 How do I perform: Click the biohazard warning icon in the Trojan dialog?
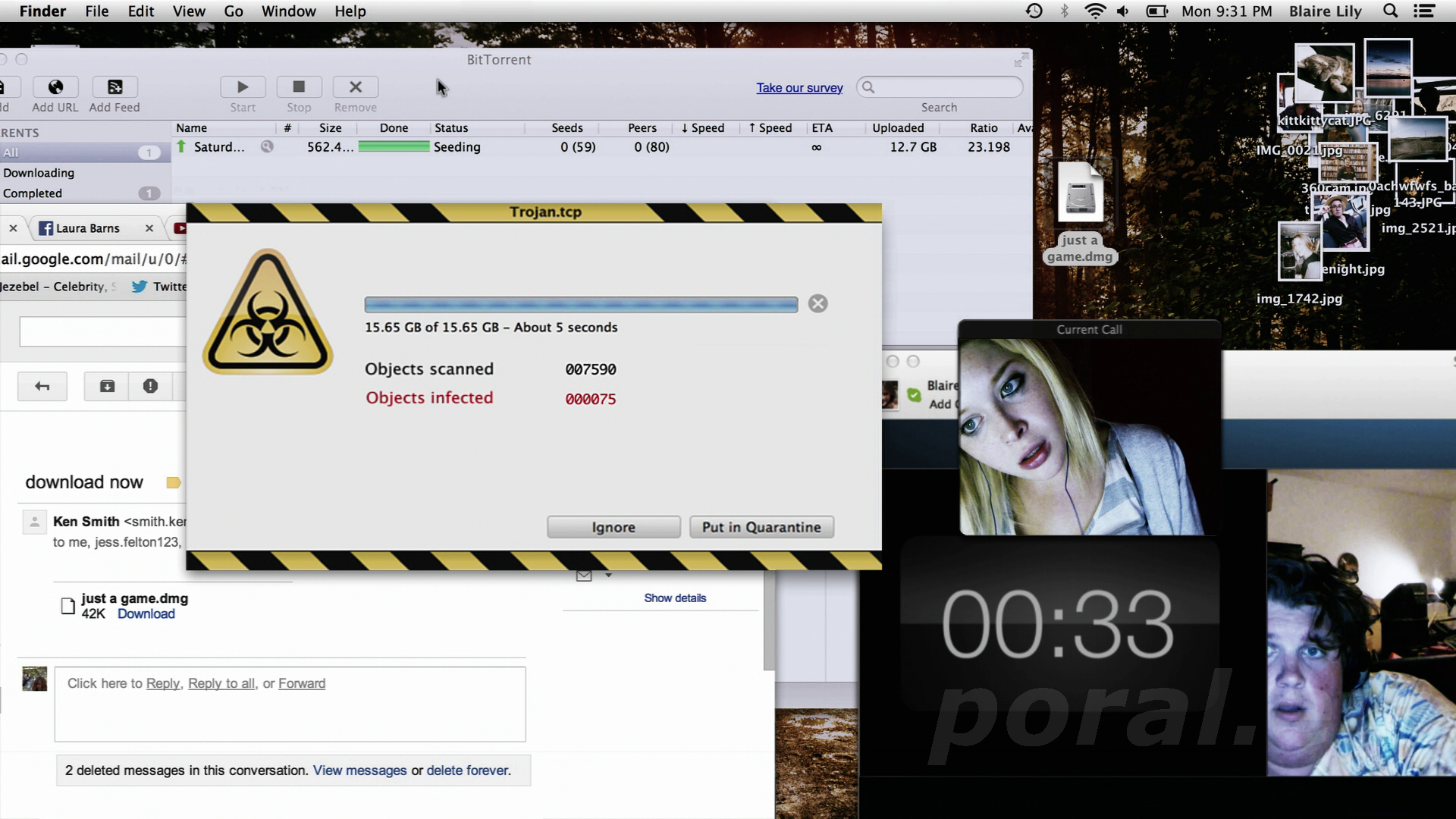(x=268, y=312)
